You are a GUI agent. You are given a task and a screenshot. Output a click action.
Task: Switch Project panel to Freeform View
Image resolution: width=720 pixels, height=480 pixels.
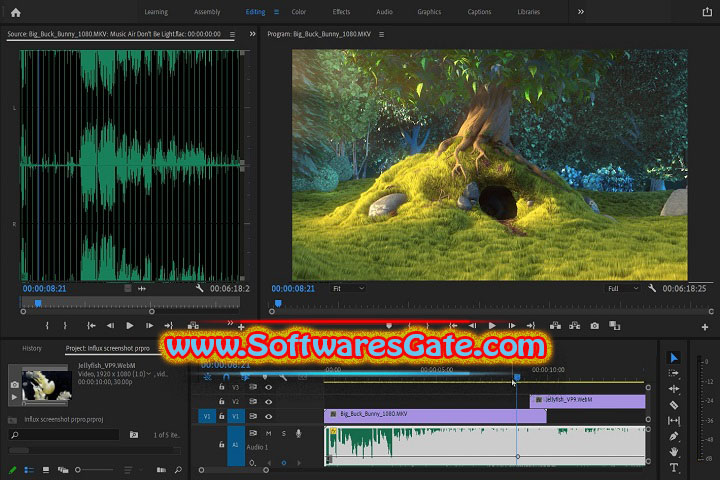63,469
